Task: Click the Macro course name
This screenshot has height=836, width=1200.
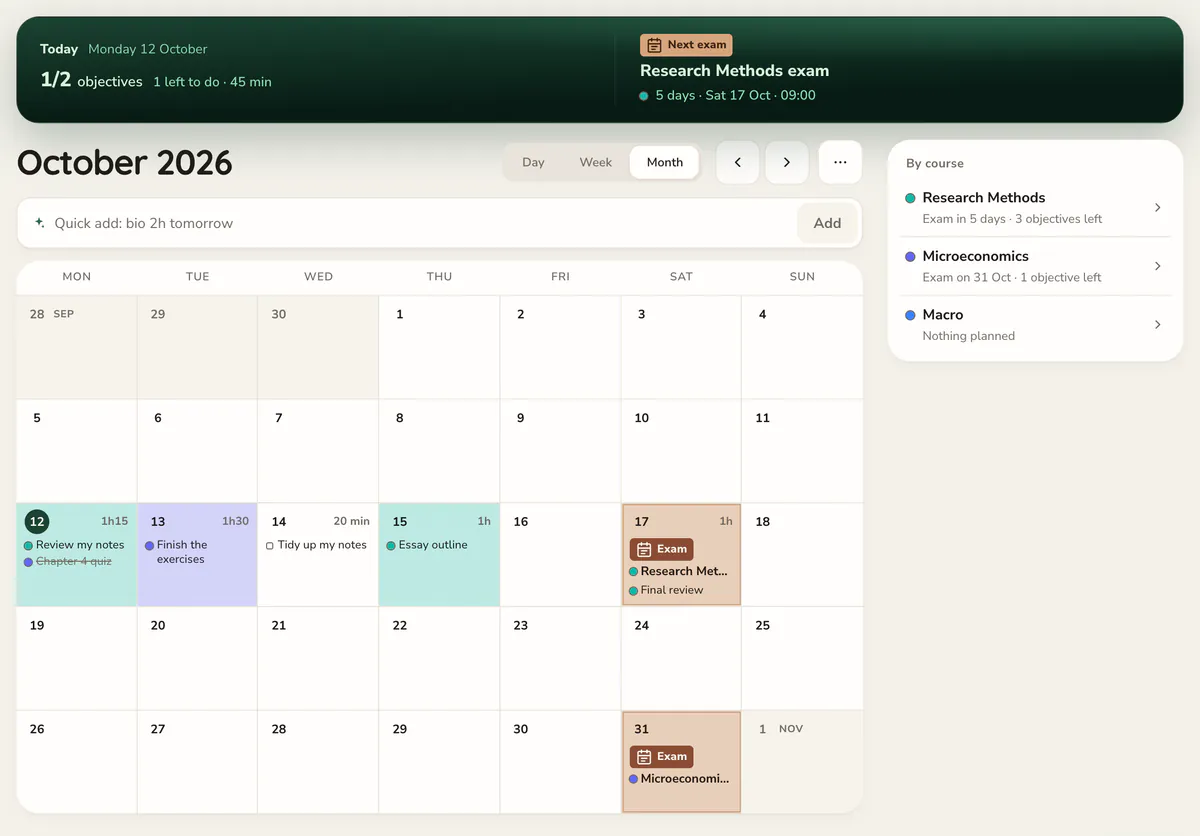Action: click(x=943, y=314)
